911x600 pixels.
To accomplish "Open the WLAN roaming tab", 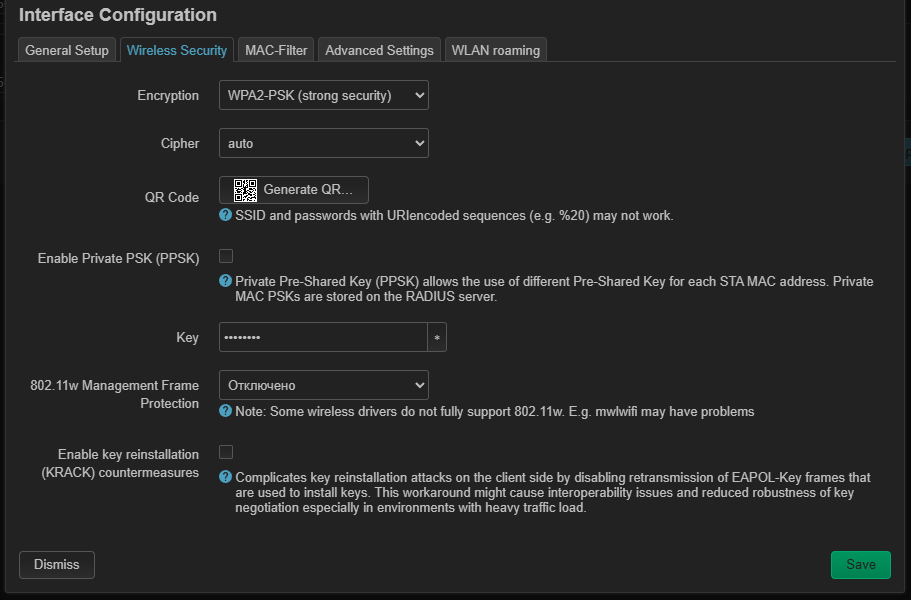I will coord(496,50).
